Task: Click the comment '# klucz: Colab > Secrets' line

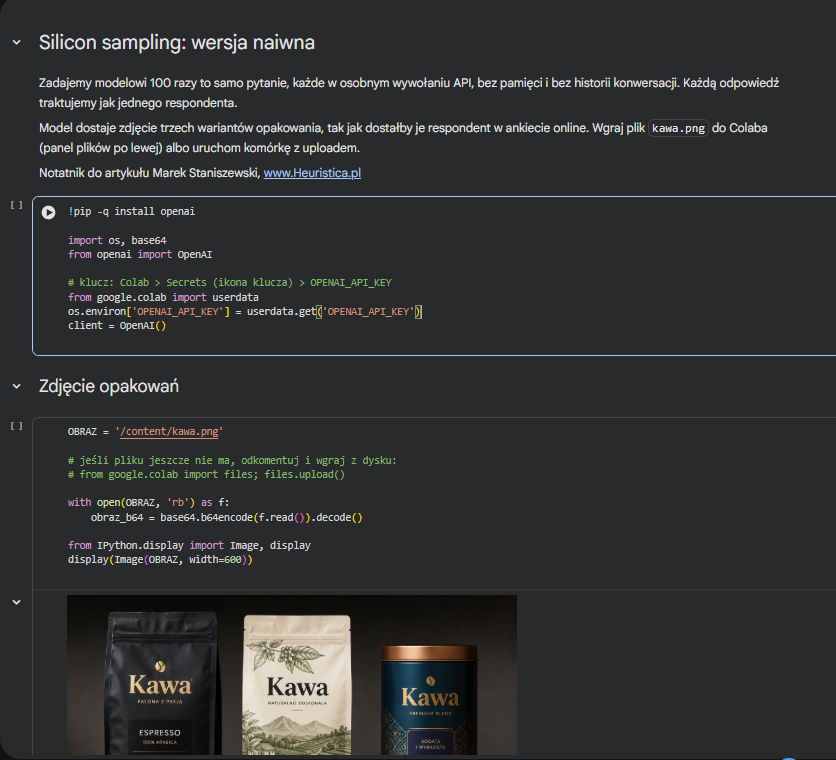Action: click(229, 282)
